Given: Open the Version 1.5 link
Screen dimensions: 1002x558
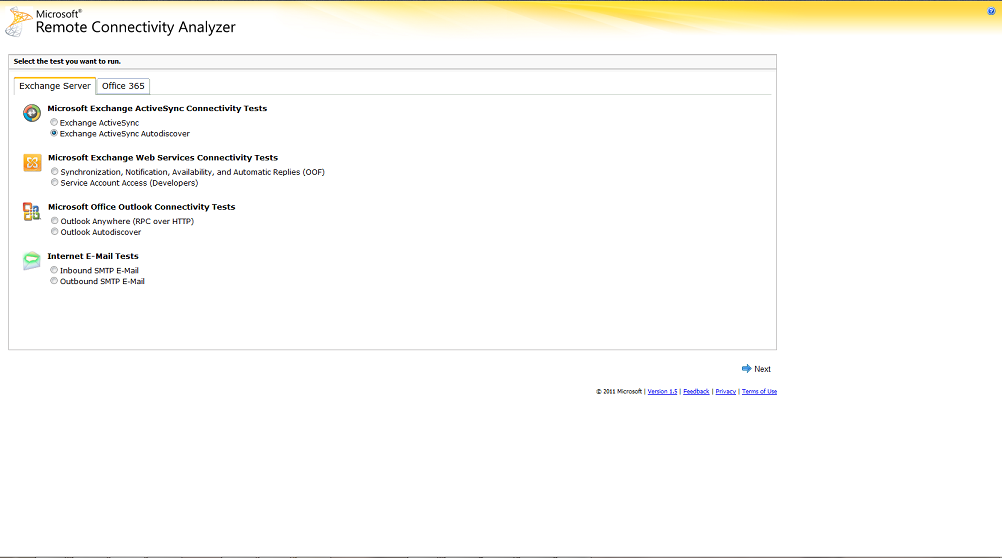Looking at the screenshot, I should pyautogui.click(x=662, y=391).
